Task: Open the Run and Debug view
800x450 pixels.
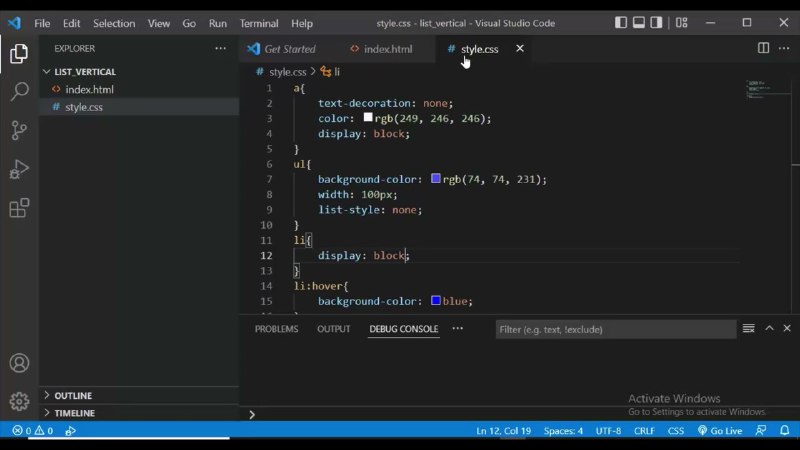Action: click(x=19, y=169)
